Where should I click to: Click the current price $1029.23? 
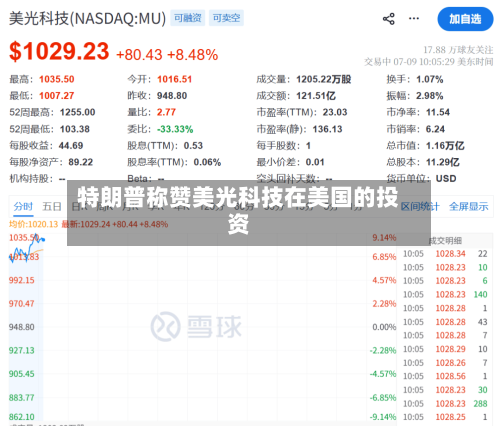[59, 51]
